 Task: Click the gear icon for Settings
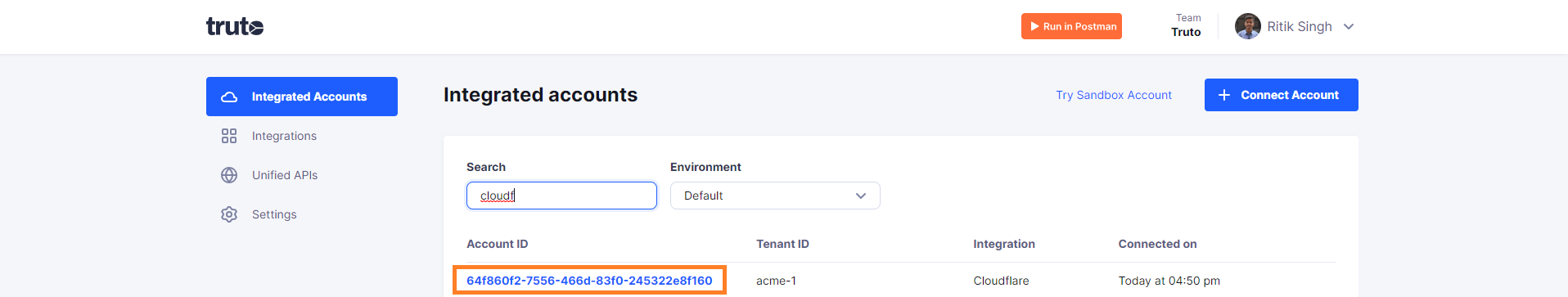pos(229,214)
